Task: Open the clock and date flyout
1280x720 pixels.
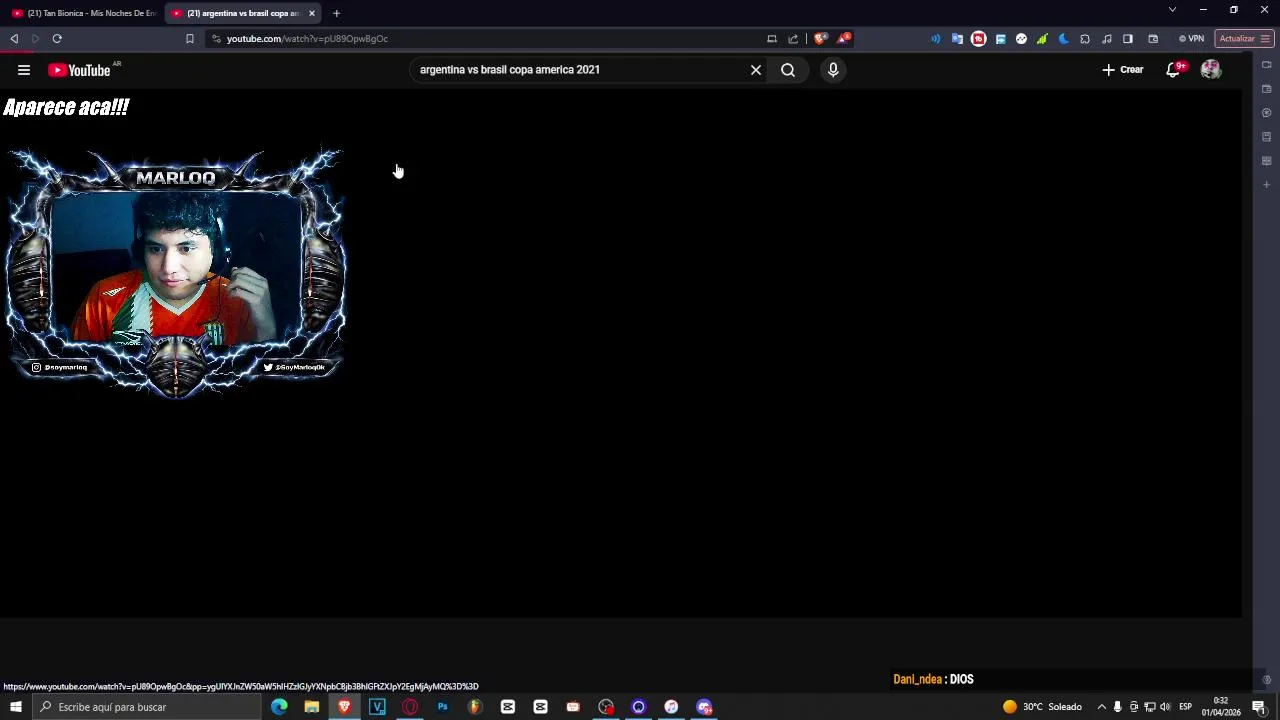Action: point(1221,707)
